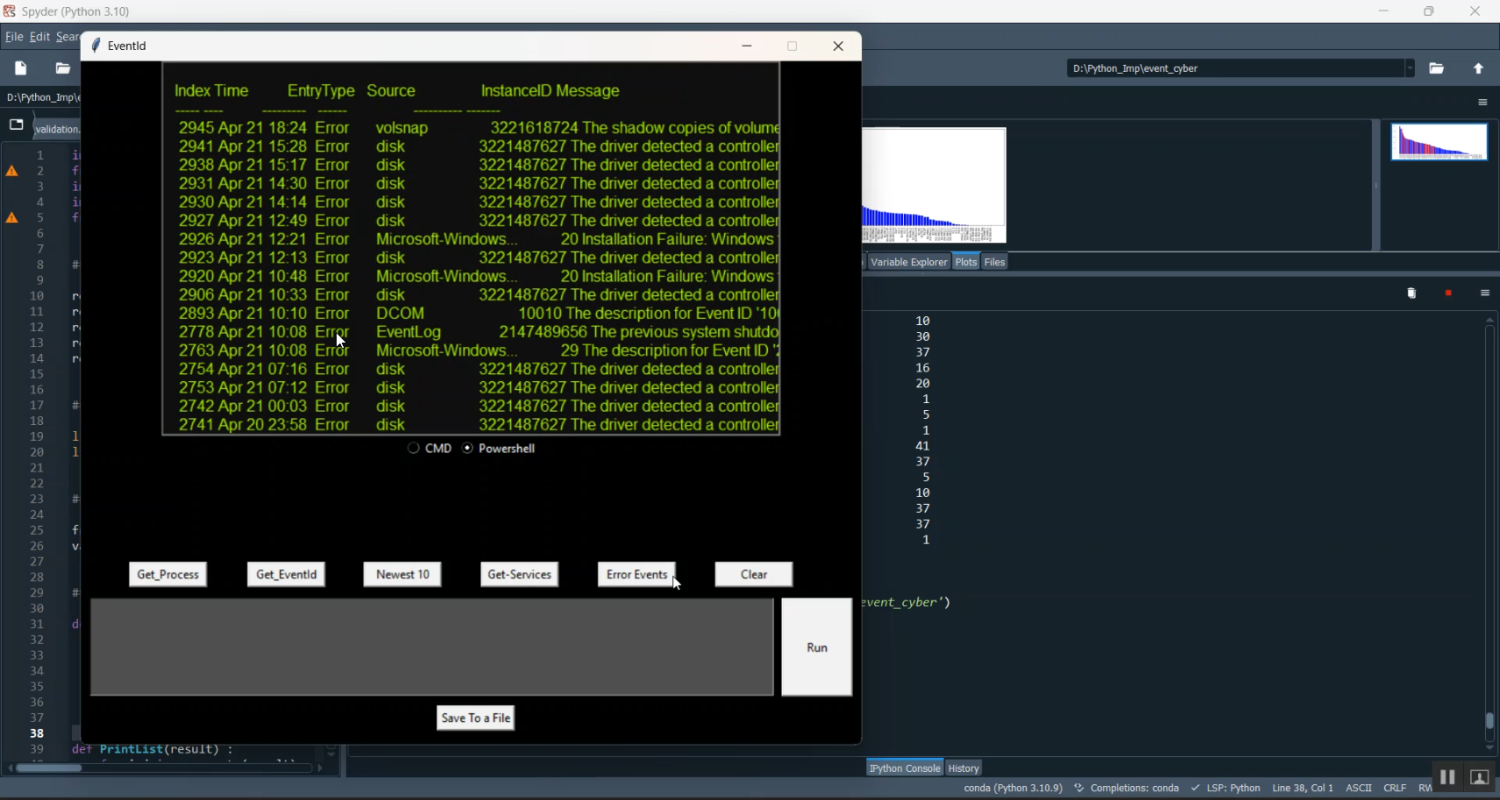Click the console trash icon
This screenshot has height=800, width=1500.
pos(1412,293)
